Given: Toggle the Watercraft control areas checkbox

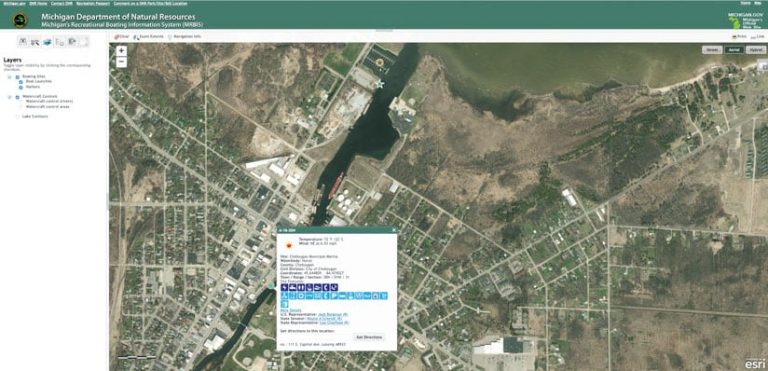Looking at the screenshot, I should click(x=21, y=106).
